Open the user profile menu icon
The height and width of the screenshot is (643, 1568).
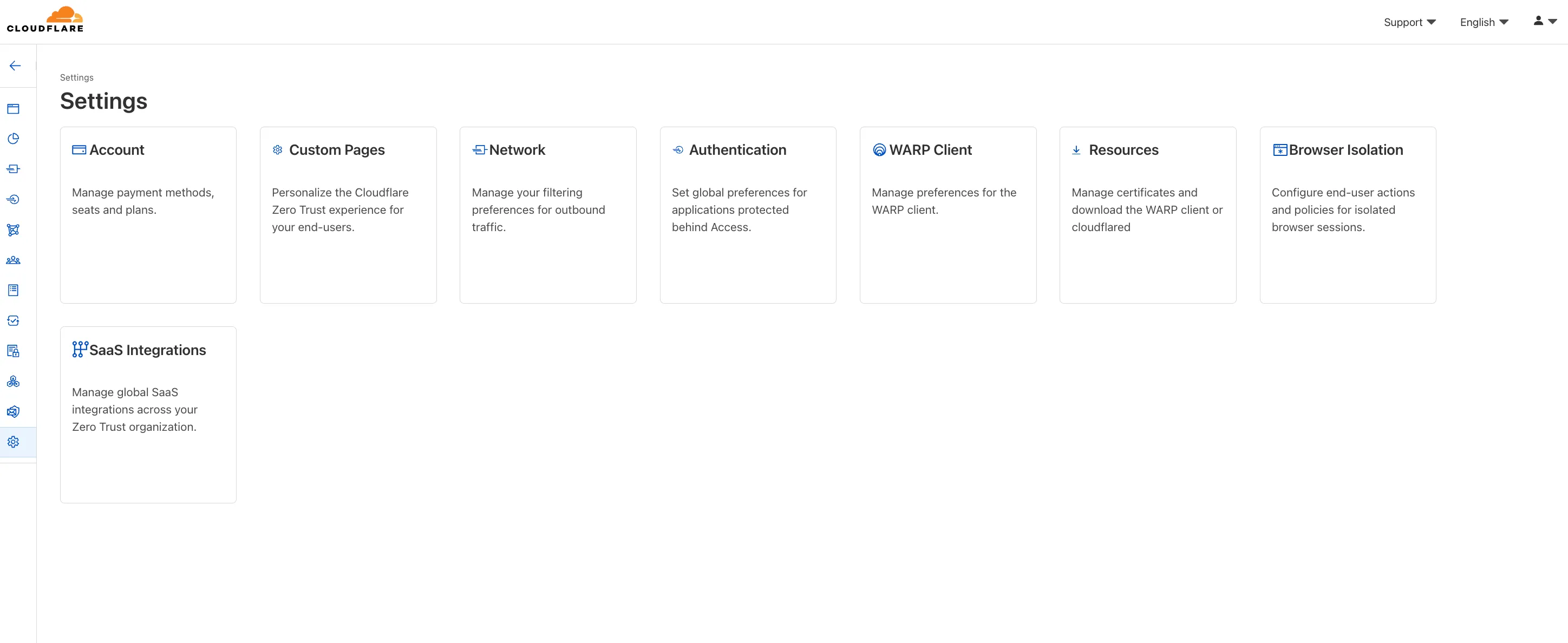(x=1545, y=21)
